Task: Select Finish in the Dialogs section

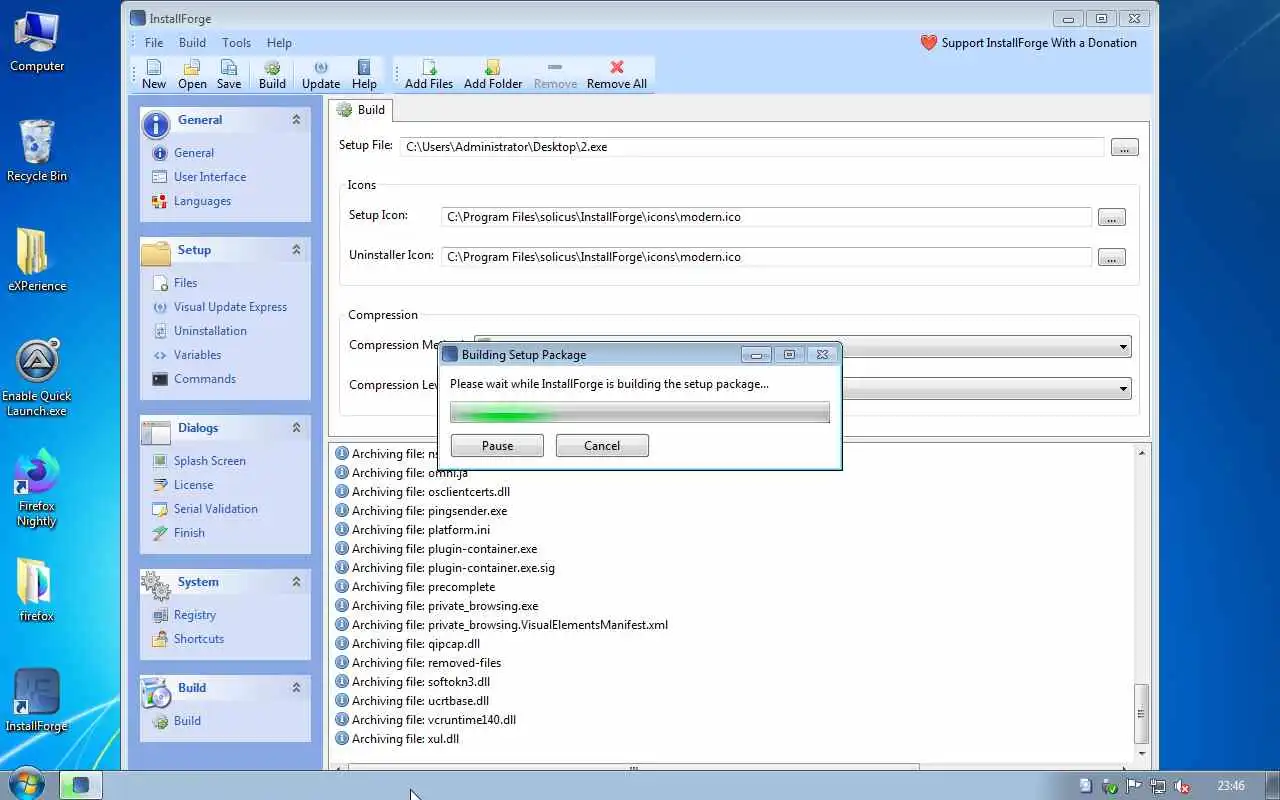Action: tap(189, 533)
